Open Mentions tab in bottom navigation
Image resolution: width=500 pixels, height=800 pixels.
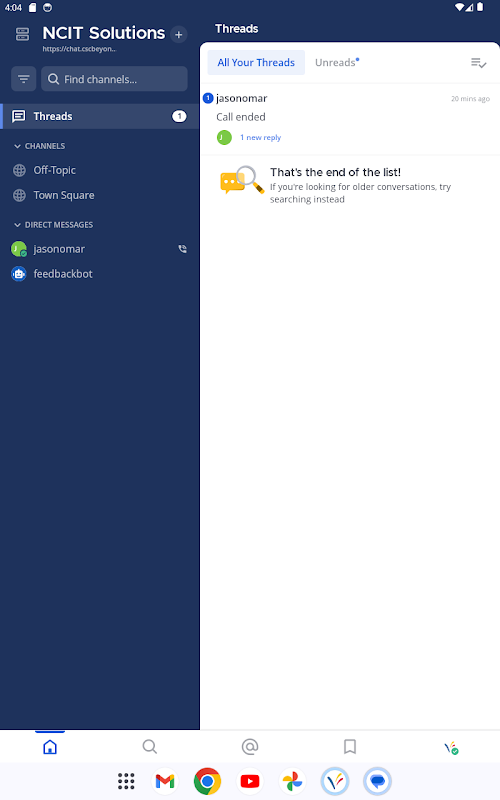(250, 747)
